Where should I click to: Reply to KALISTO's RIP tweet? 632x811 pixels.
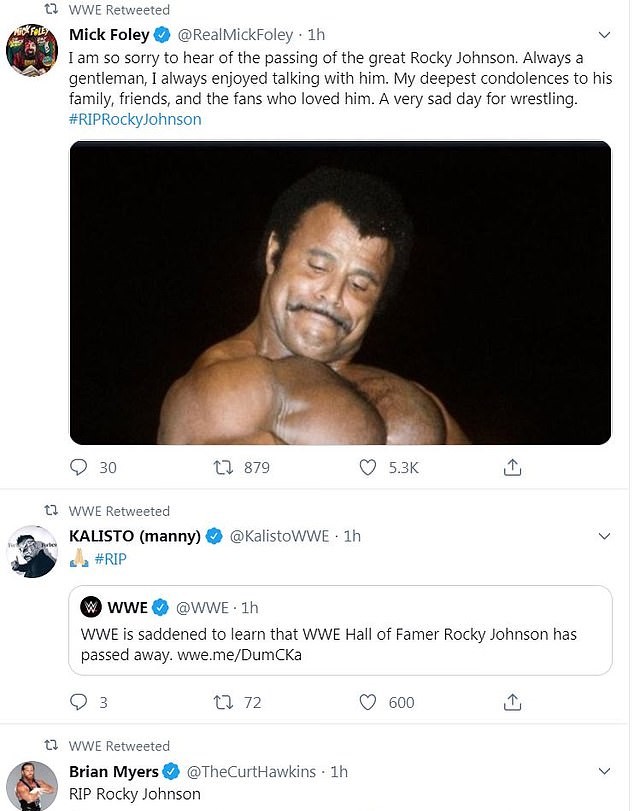click(80, 702)
